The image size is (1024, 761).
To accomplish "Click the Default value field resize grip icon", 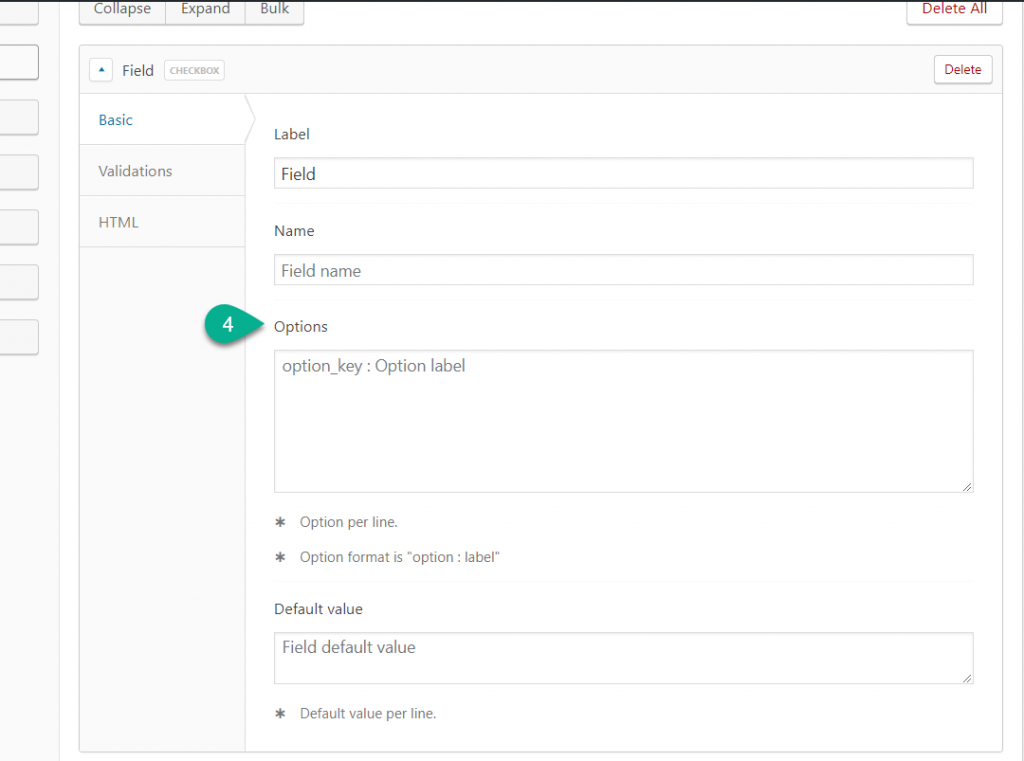I will pyautogui.click(x=967, y=678).
